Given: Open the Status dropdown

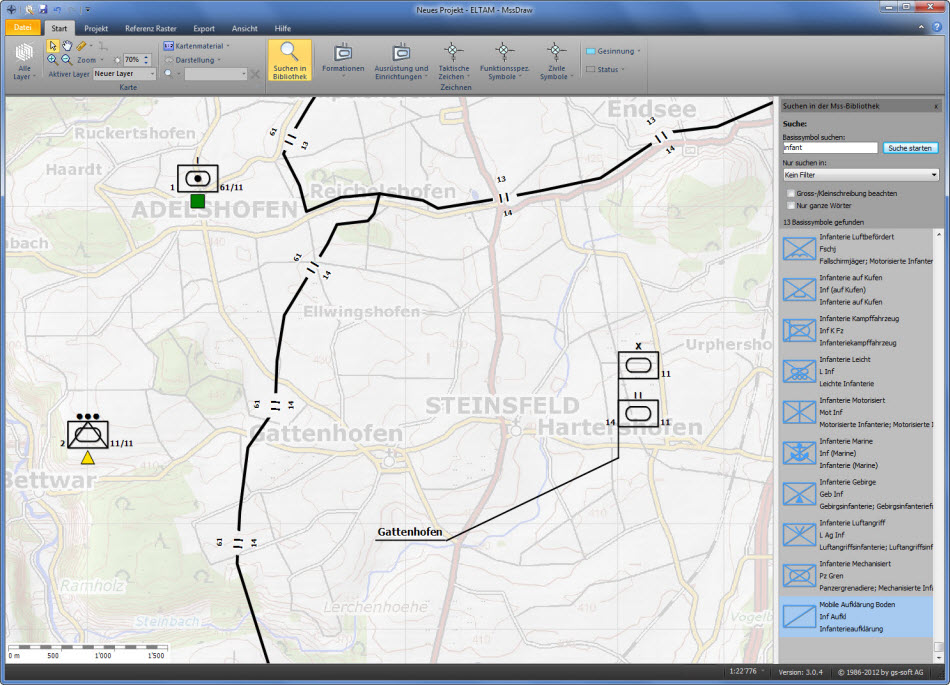Looking at the screenshot, I should coord(605,69).
